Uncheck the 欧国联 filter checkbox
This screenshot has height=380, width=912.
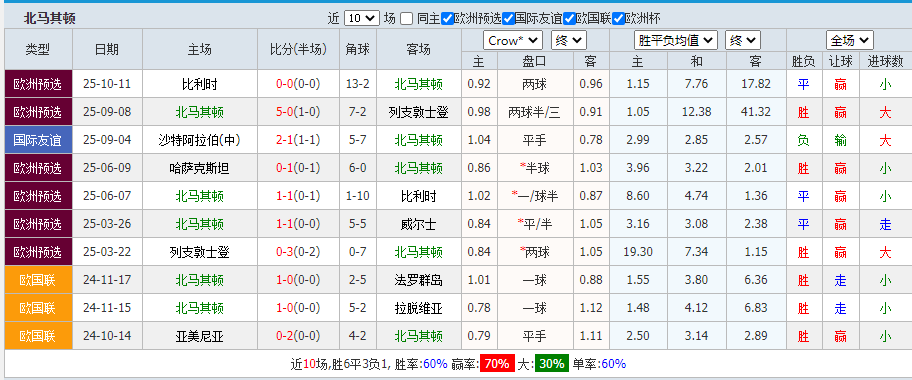pos(569,18)
